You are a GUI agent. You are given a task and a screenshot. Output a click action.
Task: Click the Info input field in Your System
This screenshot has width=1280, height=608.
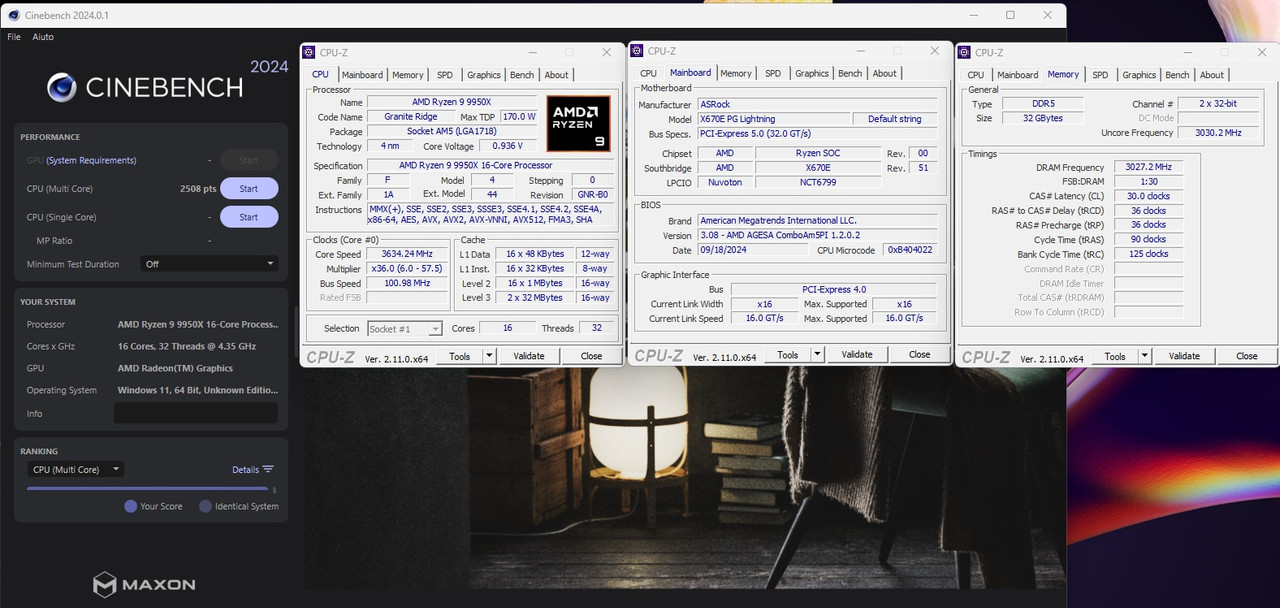point(196,413)
